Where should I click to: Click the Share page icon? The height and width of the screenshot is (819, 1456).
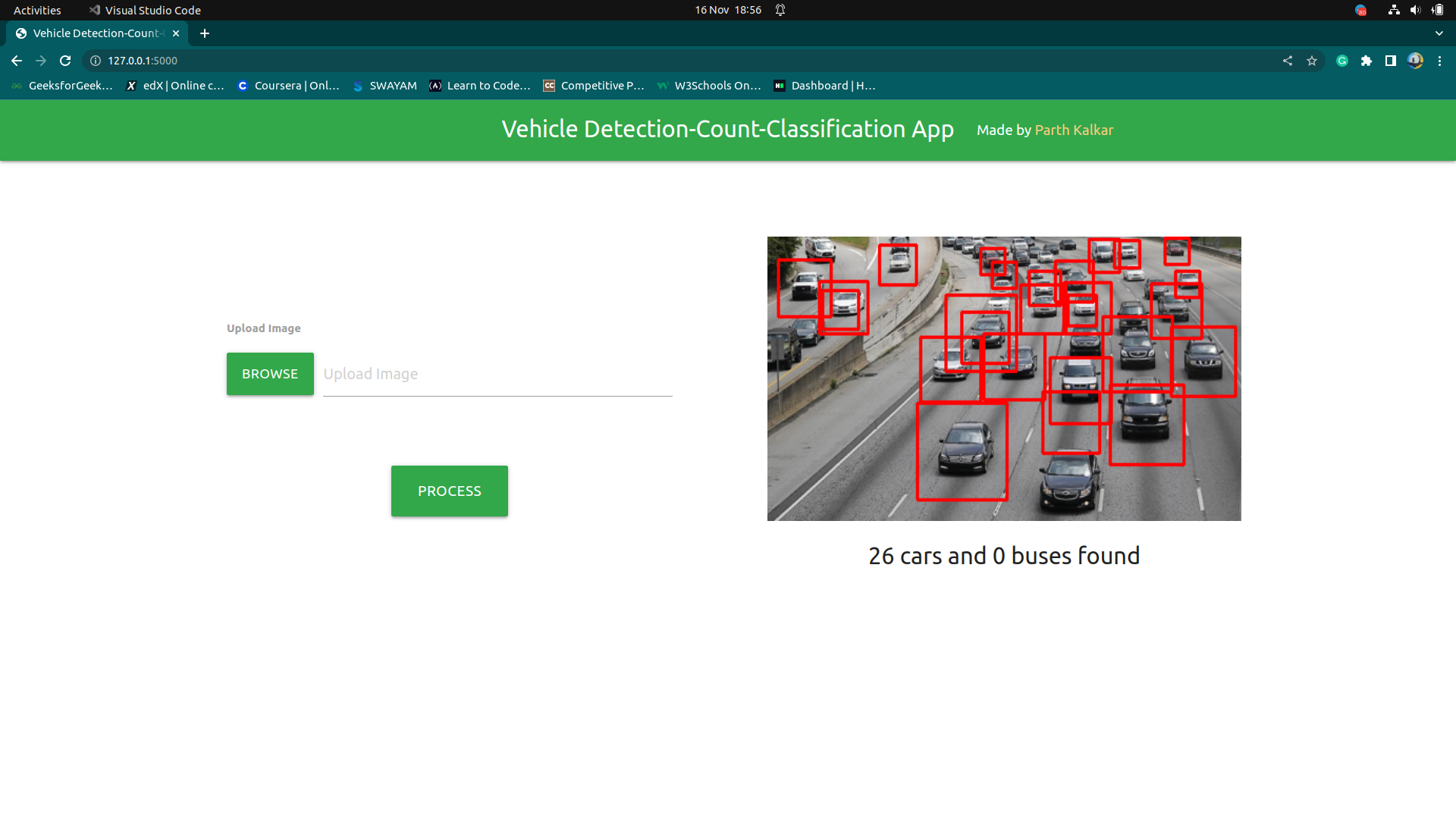1287,61
